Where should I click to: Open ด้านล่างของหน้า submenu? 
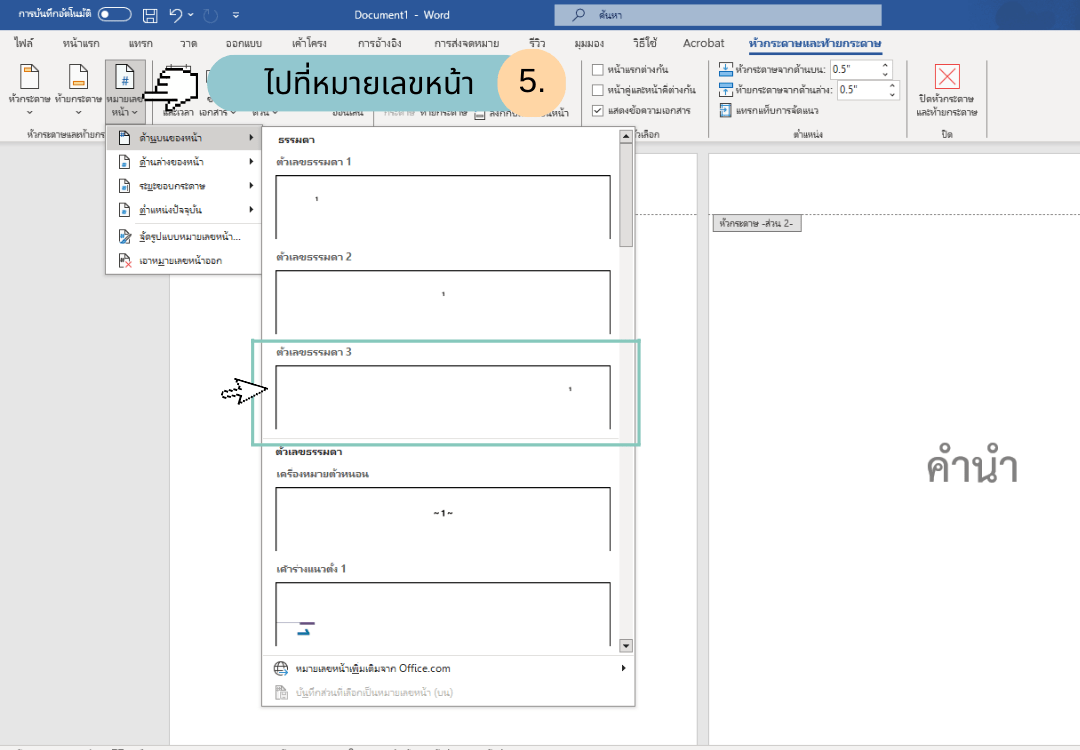coord(184,162)
